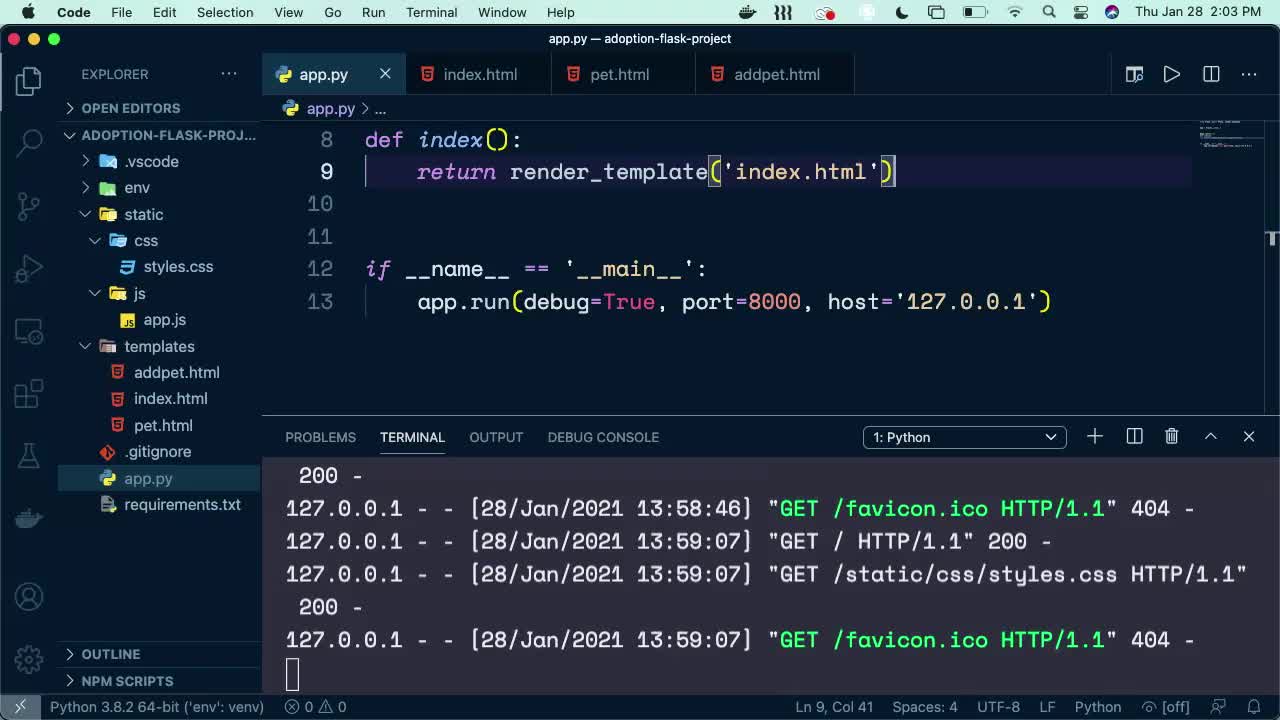Kill the terminal with the trash icon
Viewport: 1280px width, 720px height.
[1171, 436]
